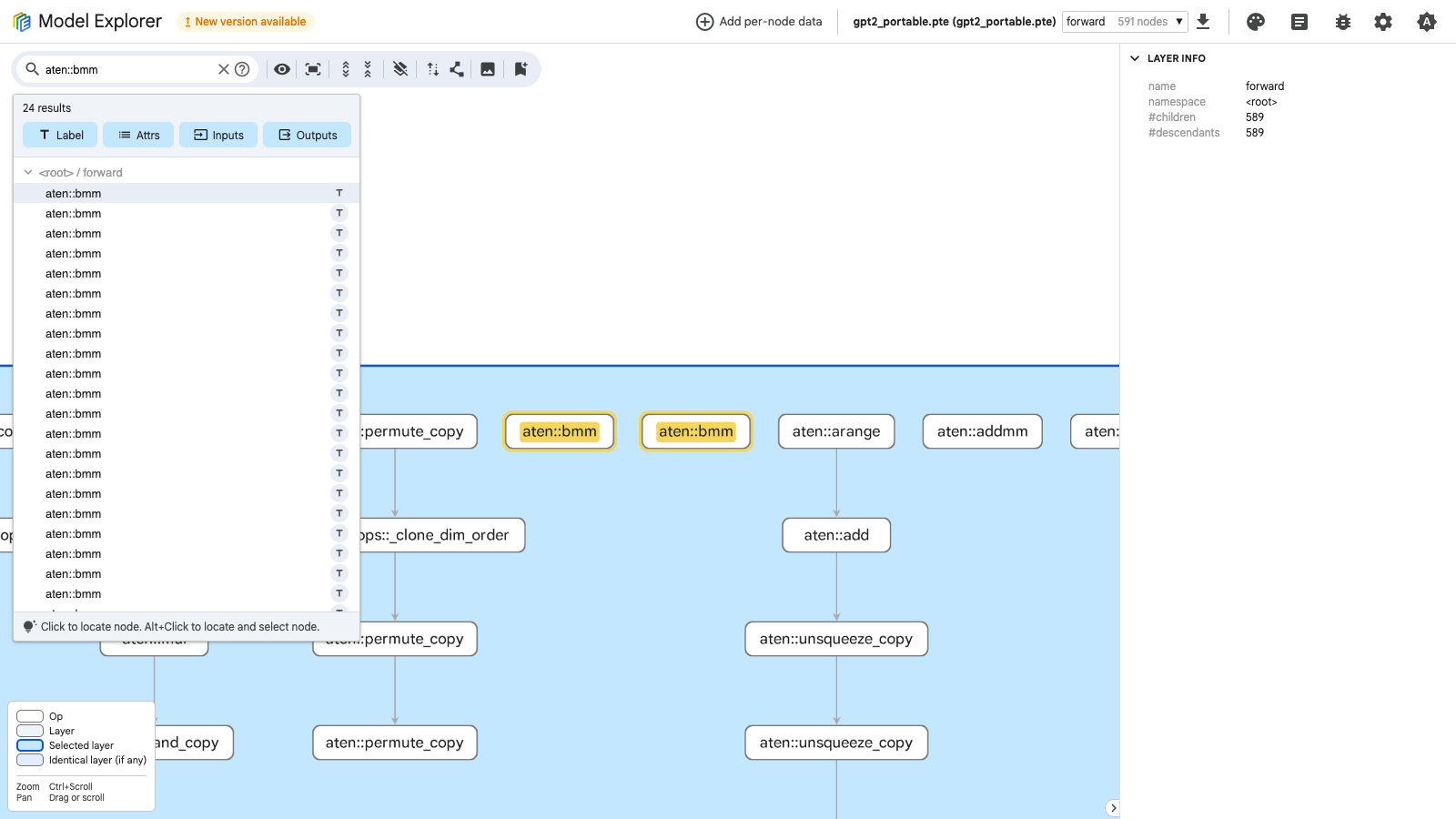Expand the side panel toggle arrow at bottom
1456x819 pixels.
click(x=1112, y=808)
